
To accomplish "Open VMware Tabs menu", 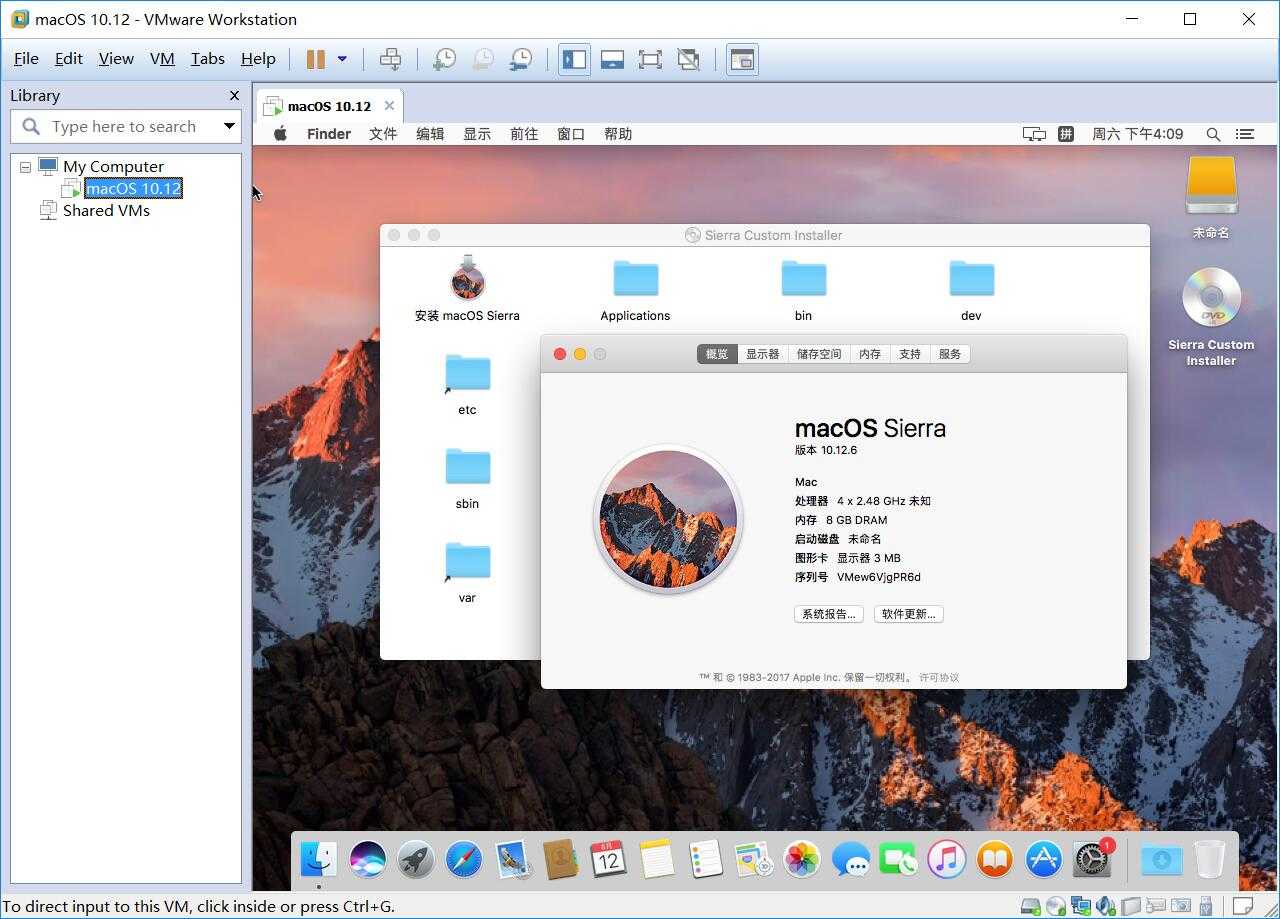I will pos(207,59).
